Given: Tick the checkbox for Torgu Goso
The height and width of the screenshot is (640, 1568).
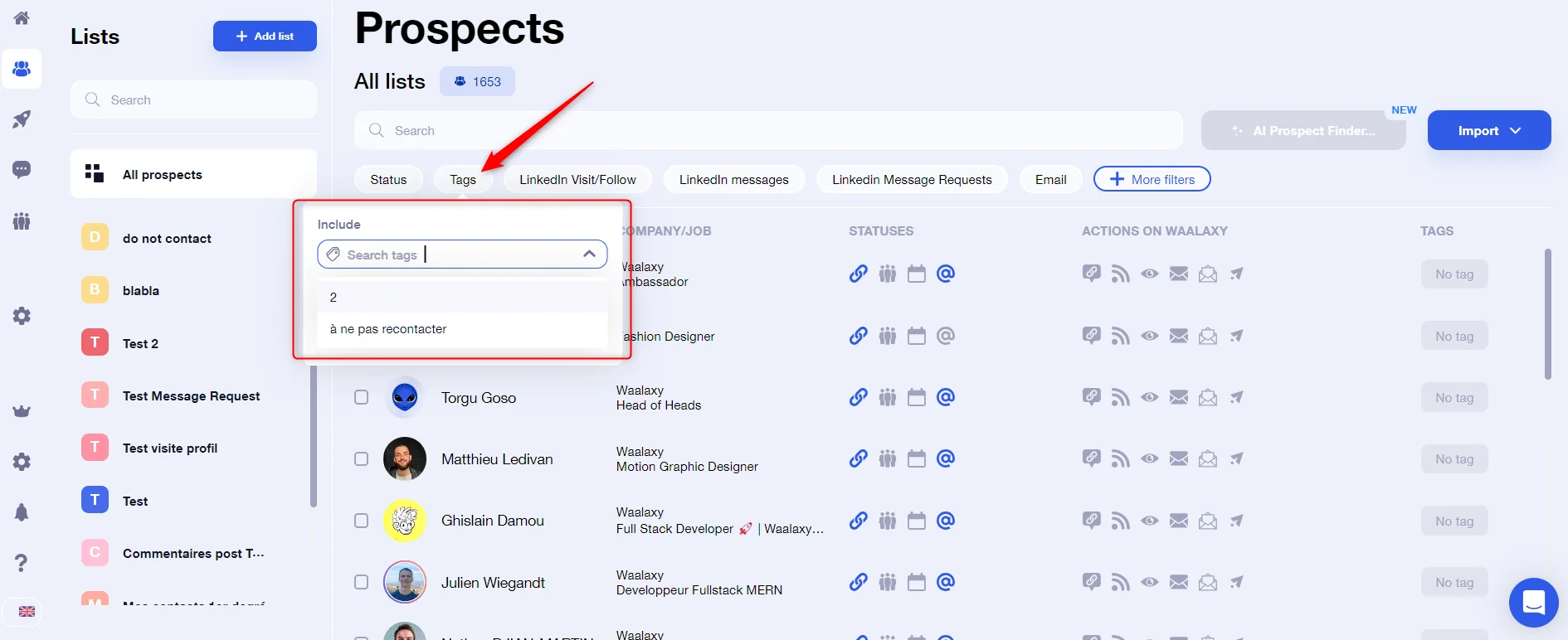Looking at the screenshot, I should point(362,397).
